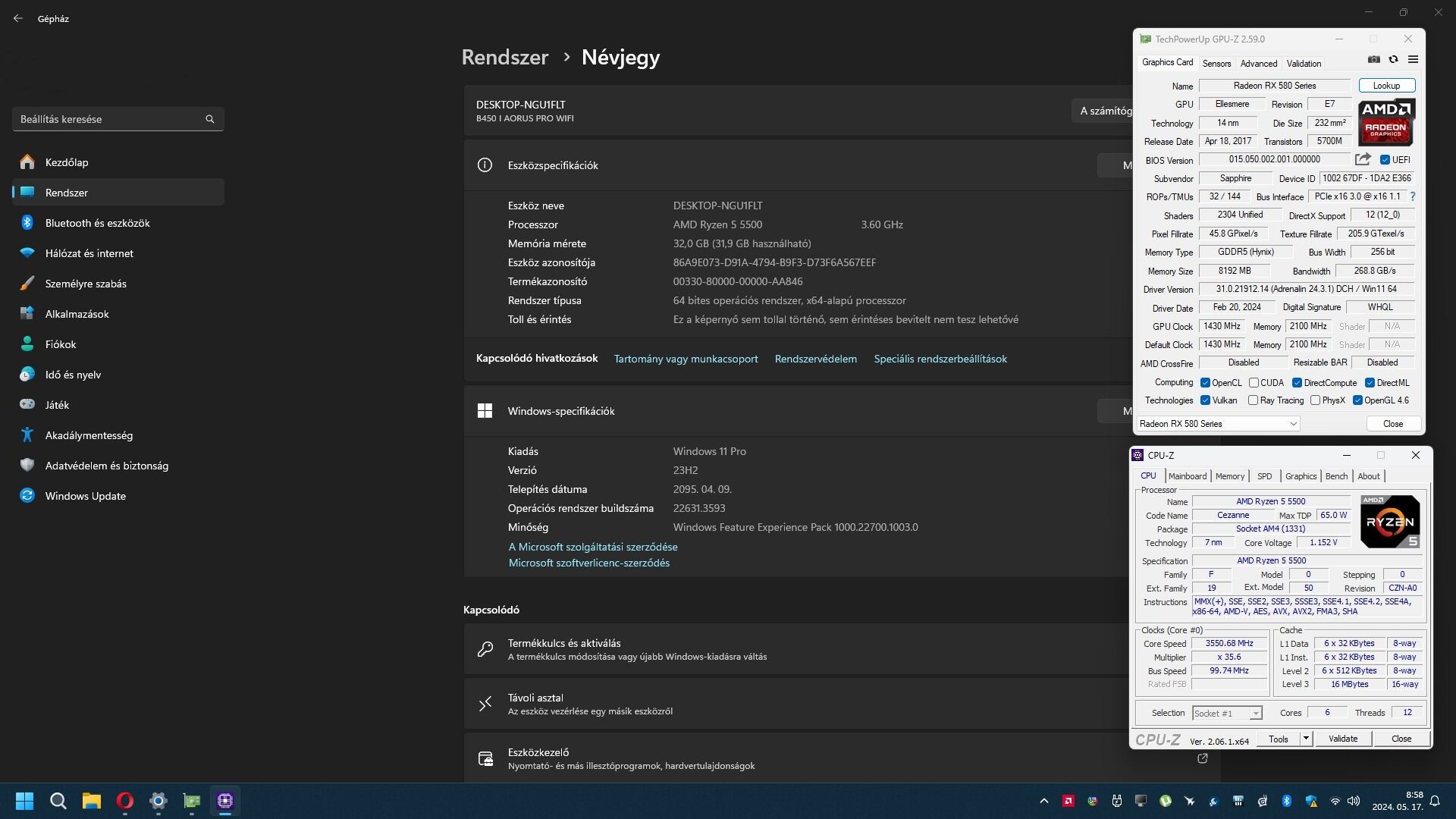
Task: Switch to the GPU-Z Validation tab
Action: pos(1304,64)
